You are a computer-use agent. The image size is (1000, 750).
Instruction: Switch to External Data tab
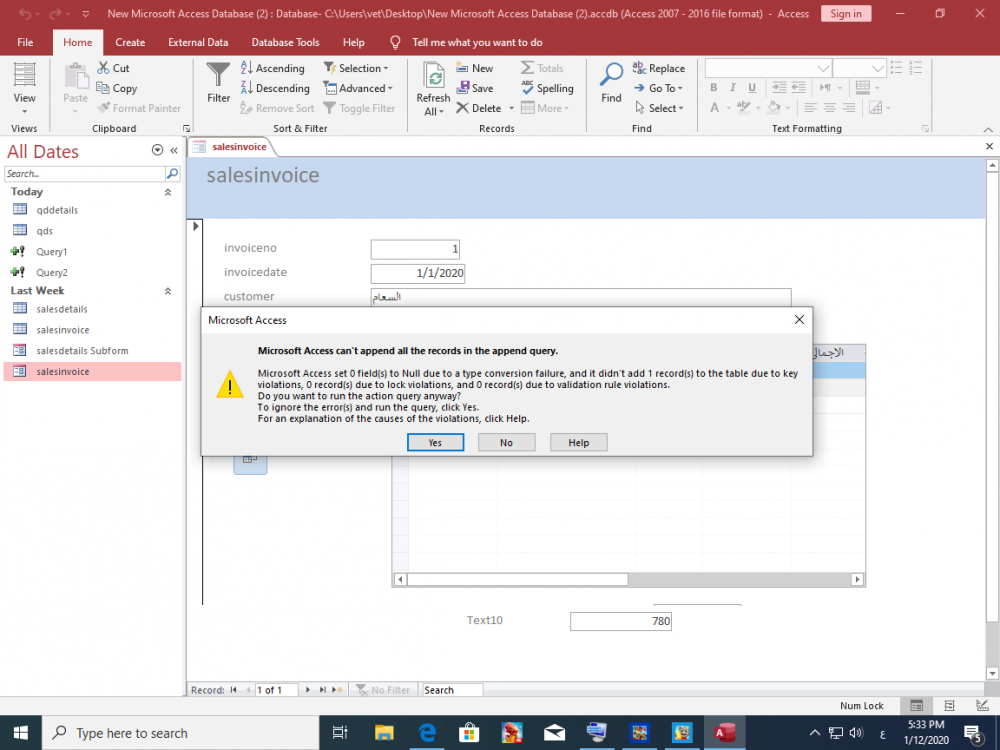pos(198,42)
